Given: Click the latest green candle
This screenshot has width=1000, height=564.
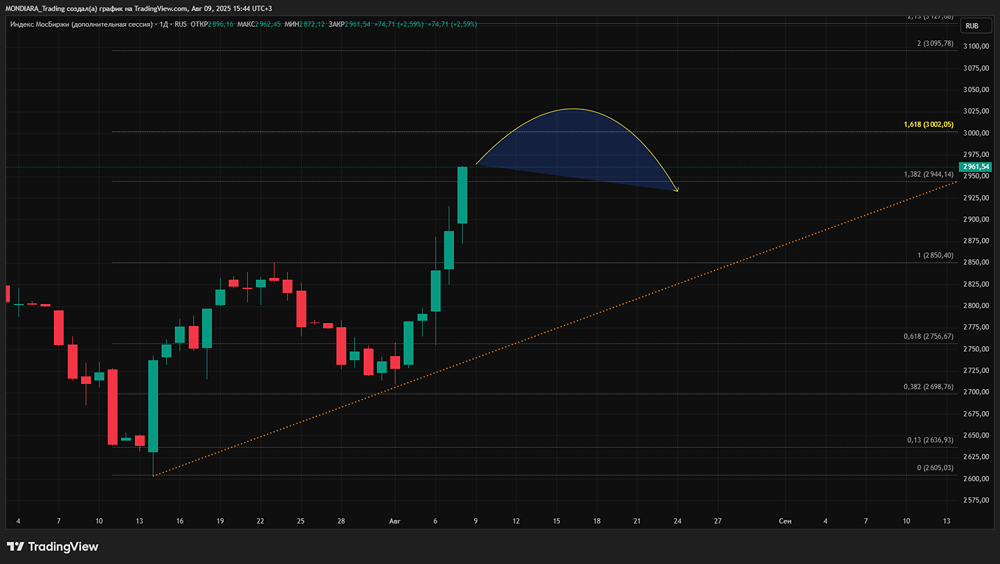Looking at the screenshot, I should [462, 195].
